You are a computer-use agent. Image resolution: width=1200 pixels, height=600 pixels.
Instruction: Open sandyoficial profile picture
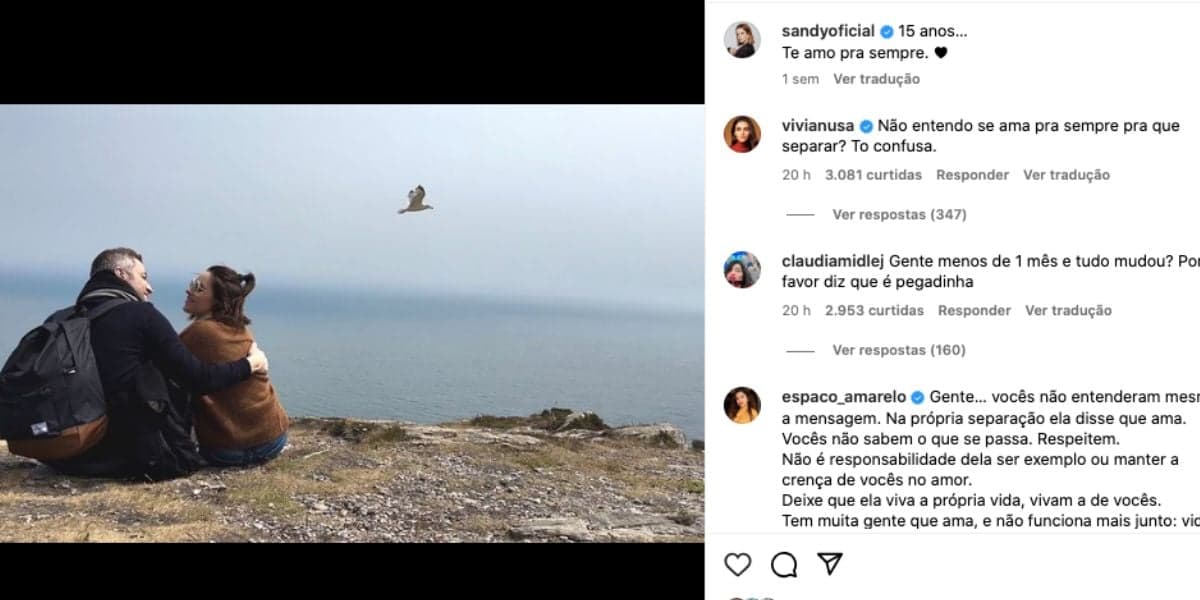click(742, 39)
